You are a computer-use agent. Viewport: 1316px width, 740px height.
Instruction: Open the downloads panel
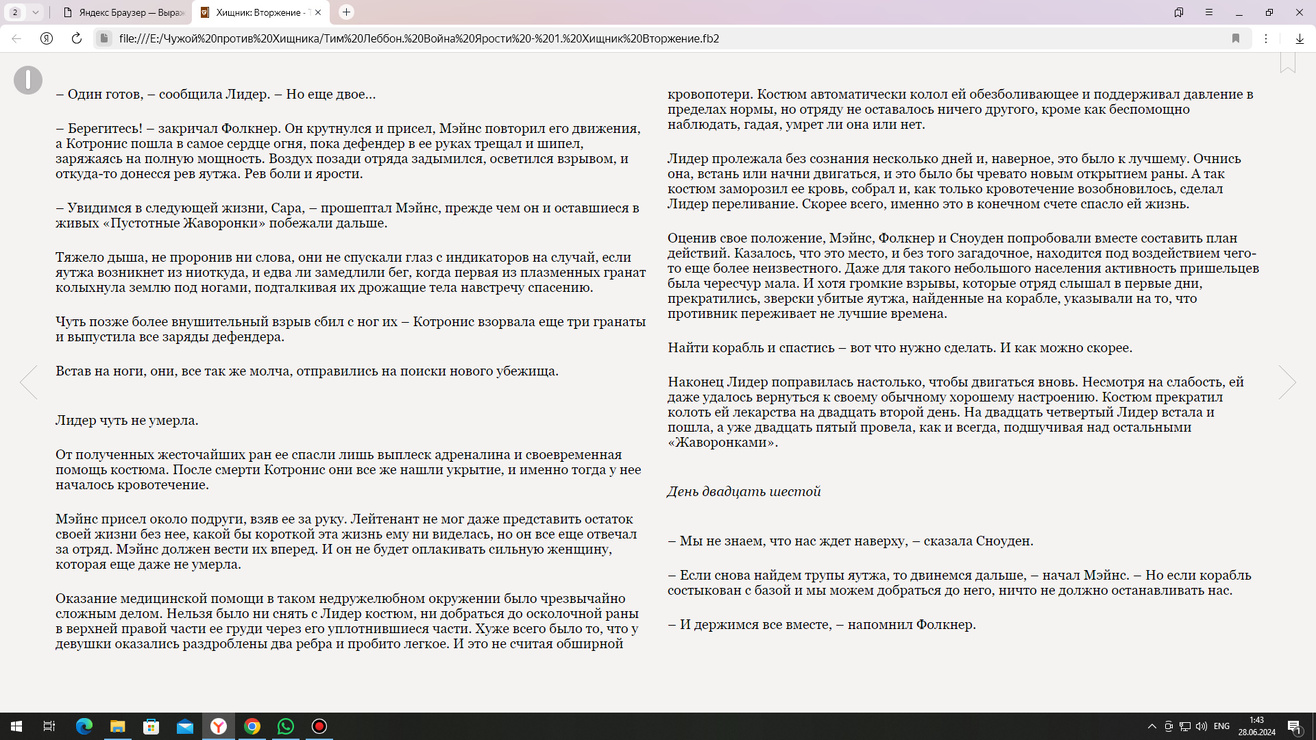pos(1299,38)
